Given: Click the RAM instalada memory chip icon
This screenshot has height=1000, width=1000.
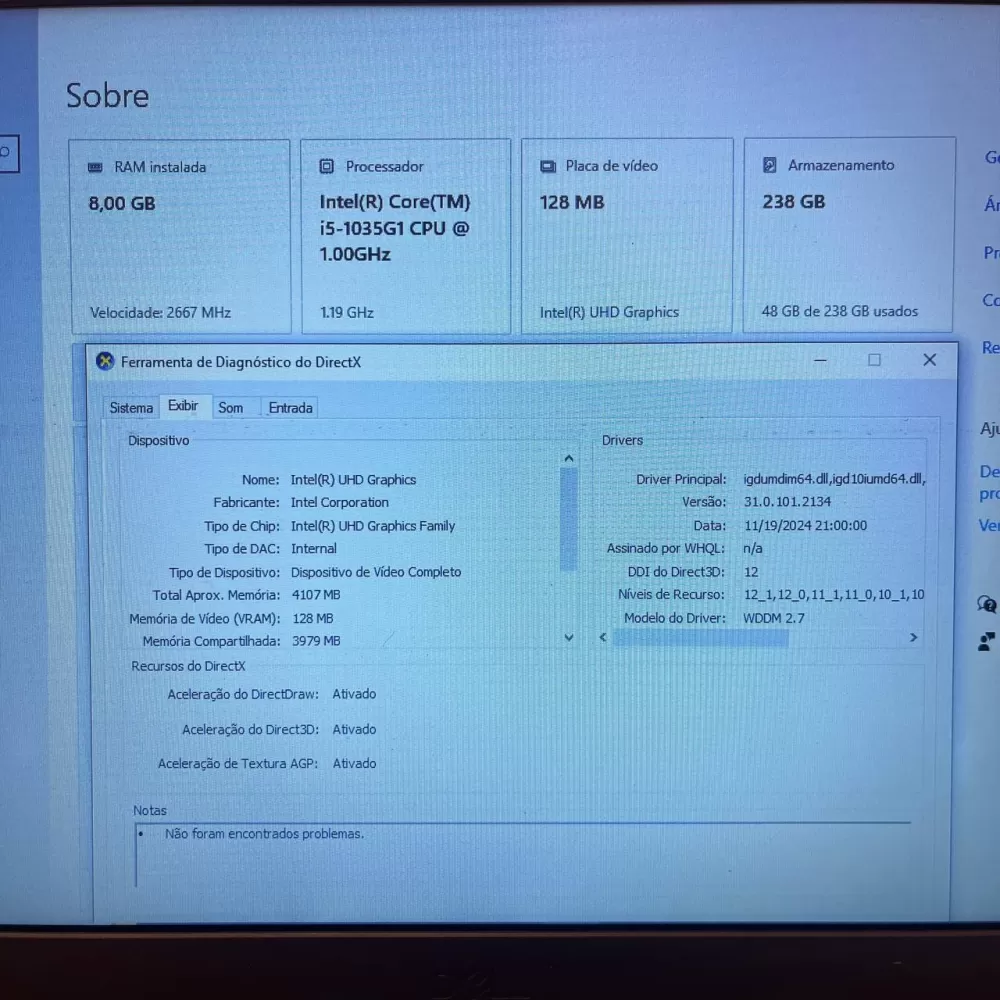Looking at the screenshot, I should (95, 168).
